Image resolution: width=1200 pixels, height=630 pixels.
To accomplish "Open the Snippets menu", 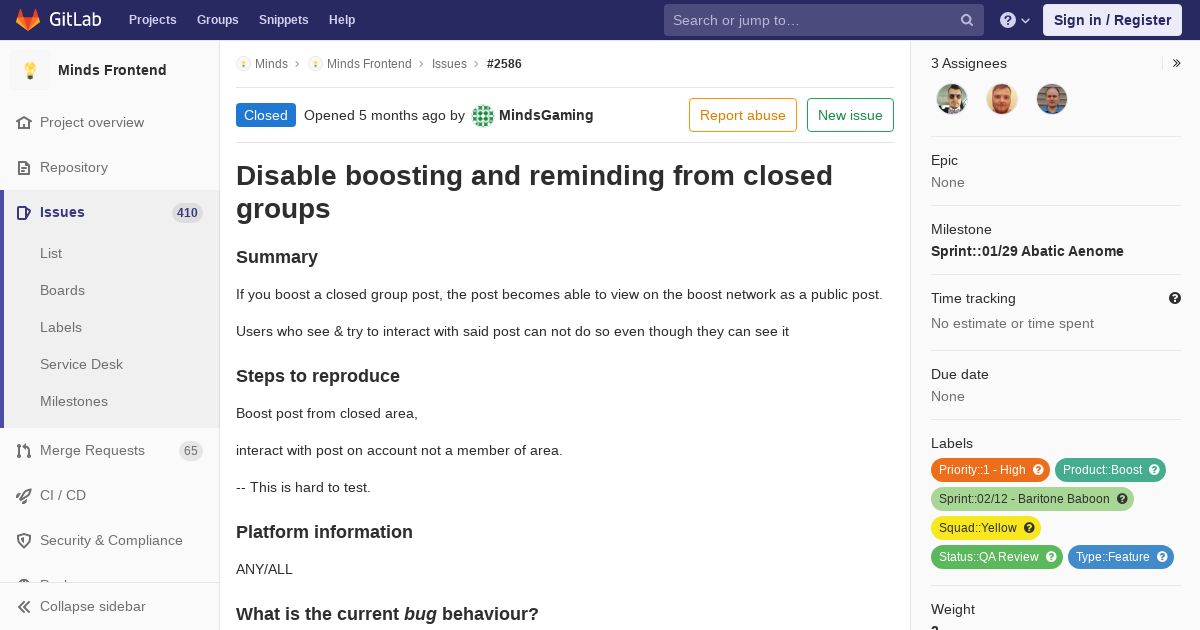I will tap(283, 20).
